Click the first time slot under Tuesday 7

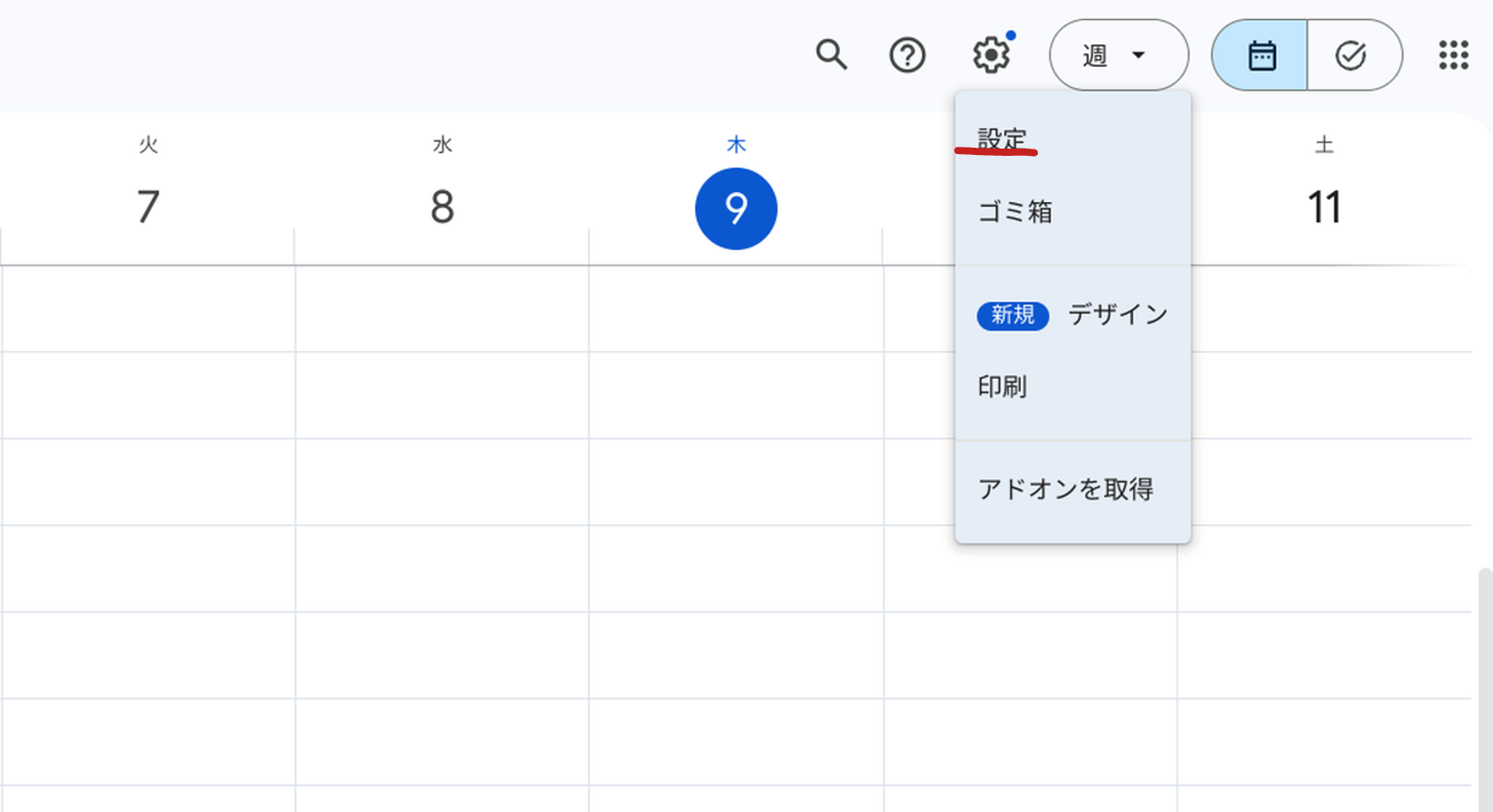pyautogui.click(x=148, y=308)
